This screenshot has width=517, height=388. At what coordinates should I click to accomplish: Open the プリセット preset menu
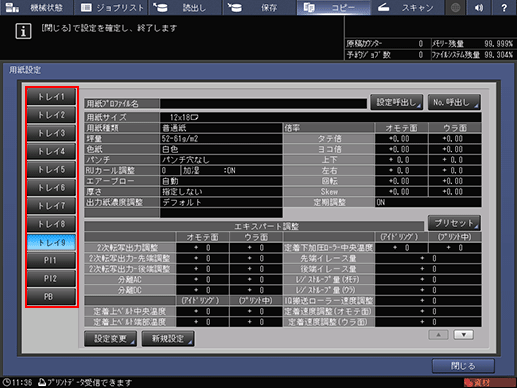pos(454,223)
